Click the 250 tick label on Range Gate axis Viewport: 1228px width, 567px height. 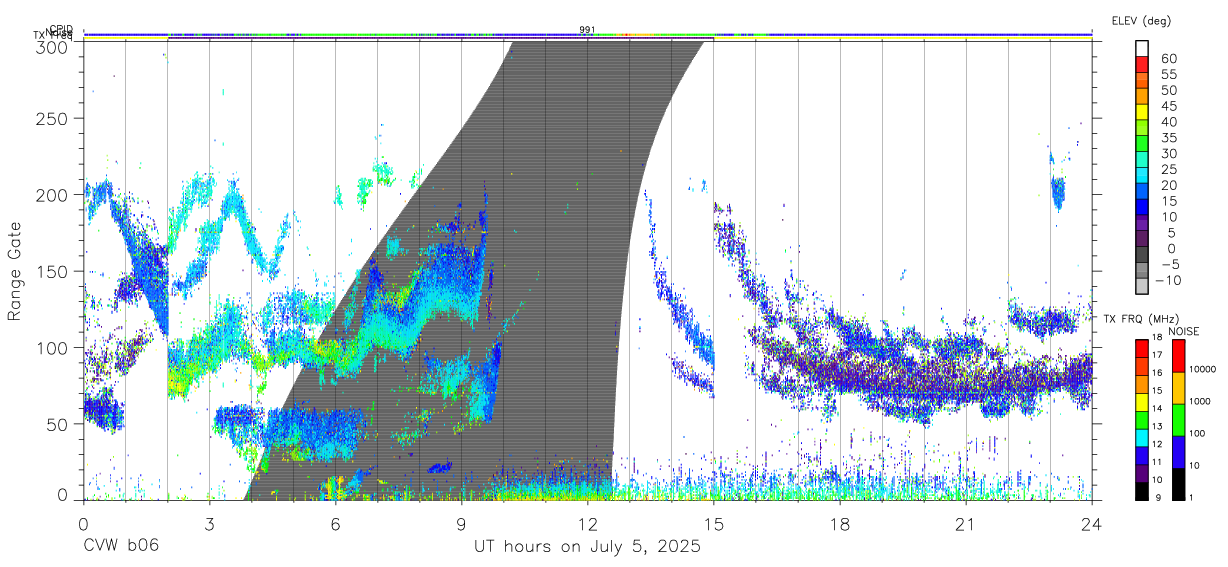pos(52,119)
